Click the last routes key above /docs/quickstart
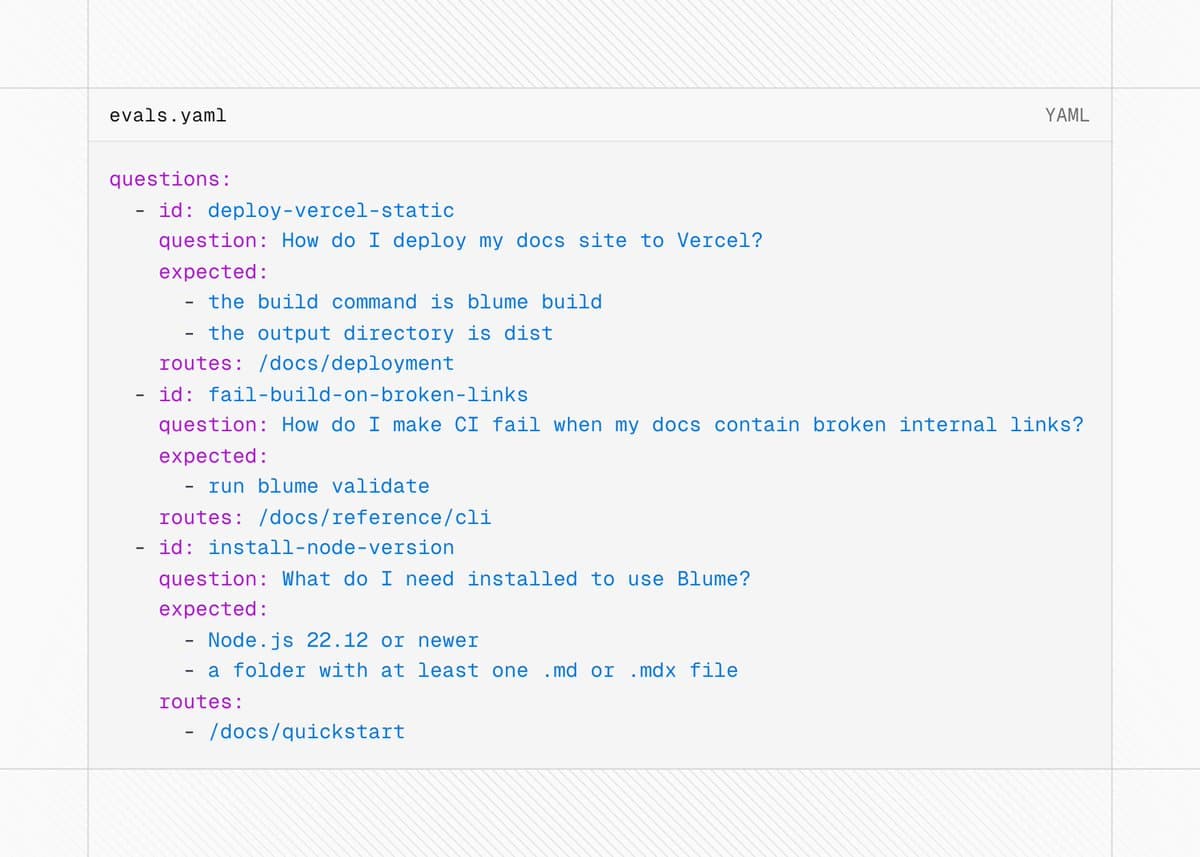1200x857 pixels. click(x=201, y=701)
